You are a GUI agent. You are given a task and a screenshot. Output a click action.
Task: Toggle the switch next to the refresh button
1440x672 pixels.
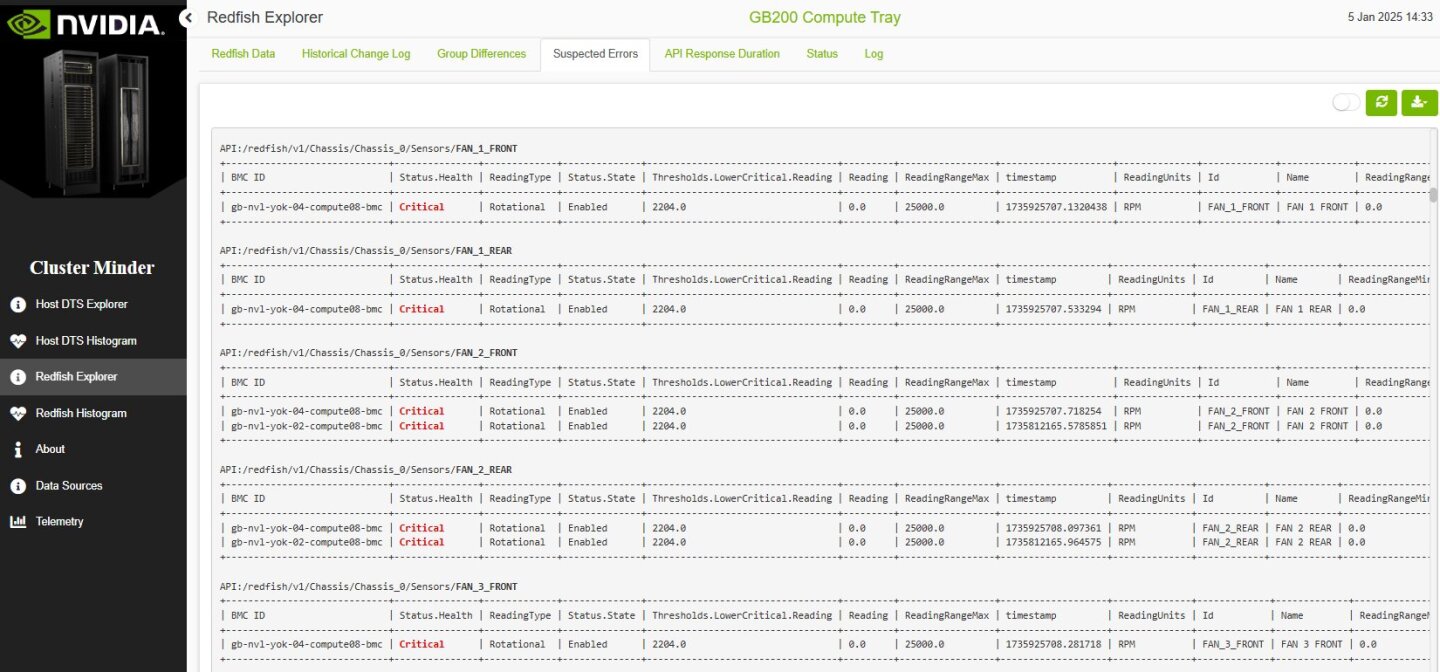[x=1346, y=102]
